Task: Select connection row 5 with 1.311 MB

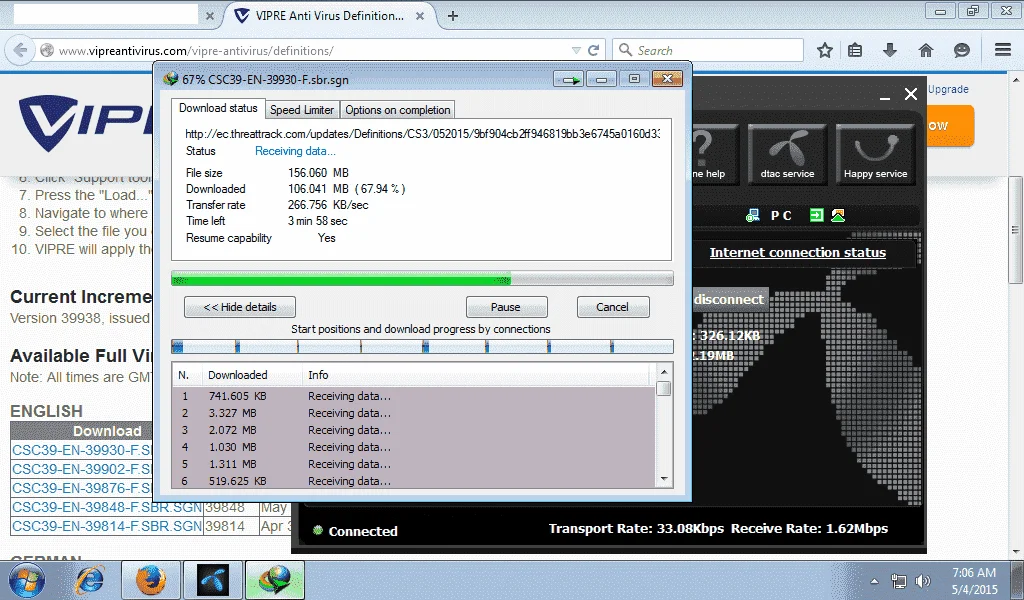Action: [x=414, y=464]
